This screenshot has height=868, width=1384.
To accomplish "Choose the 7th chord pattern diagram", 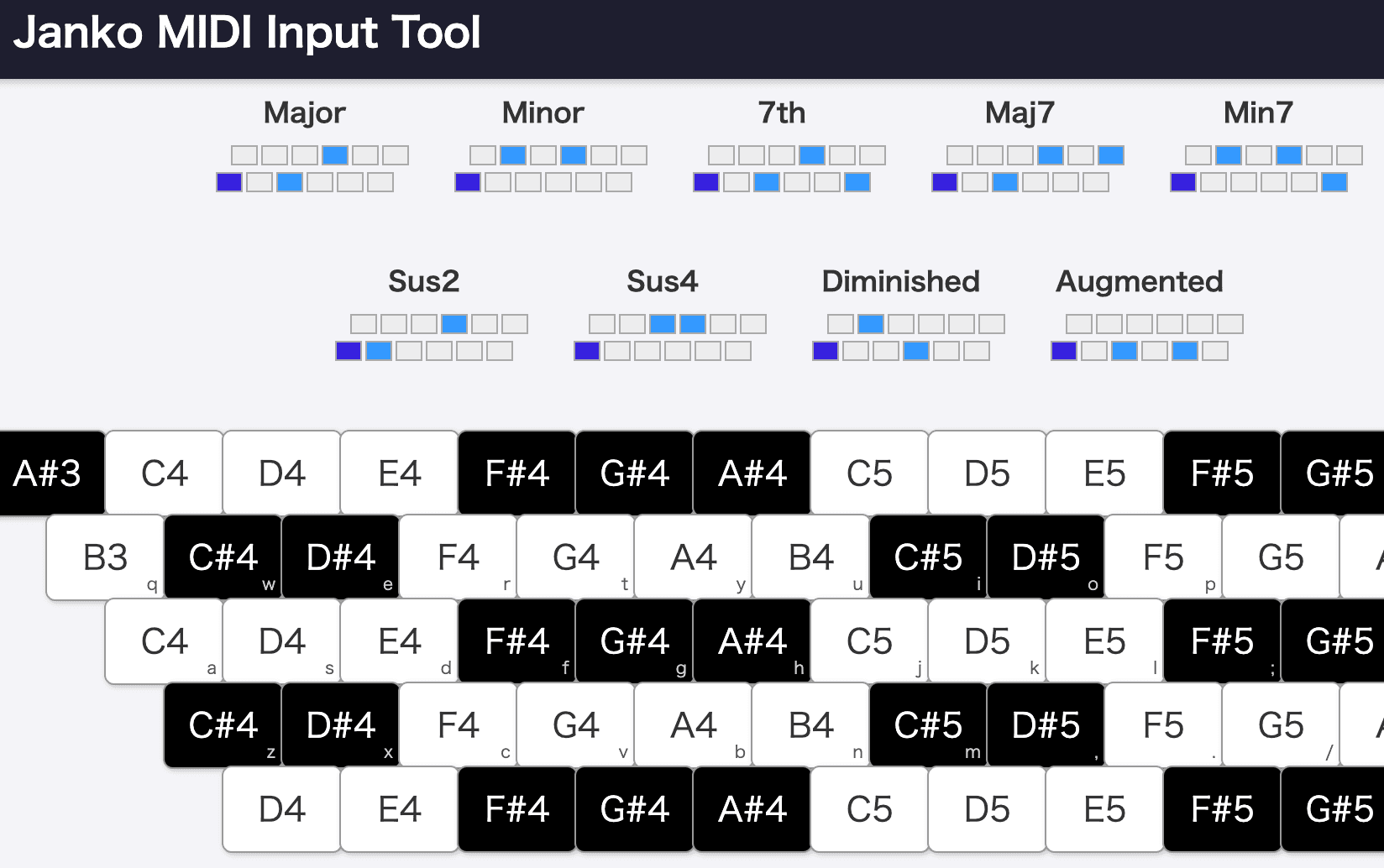I will coord(789,169).
